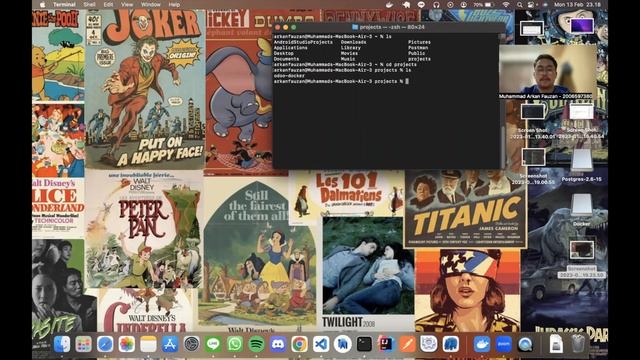Open the Shell menu
Image resolution: width=640 pixels, height=360 pixels.
point(89,4)
